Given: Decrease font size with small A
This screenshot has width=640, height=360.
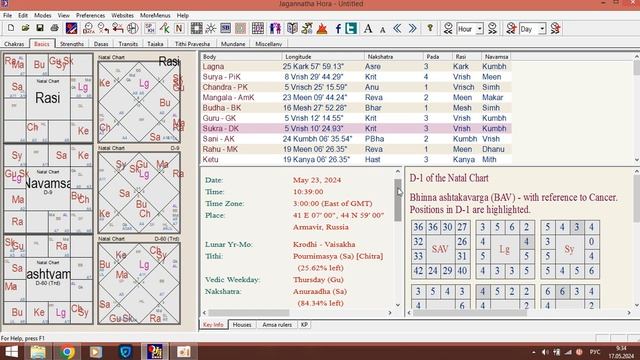Looking at the screenshot, I should pos(382,29).
